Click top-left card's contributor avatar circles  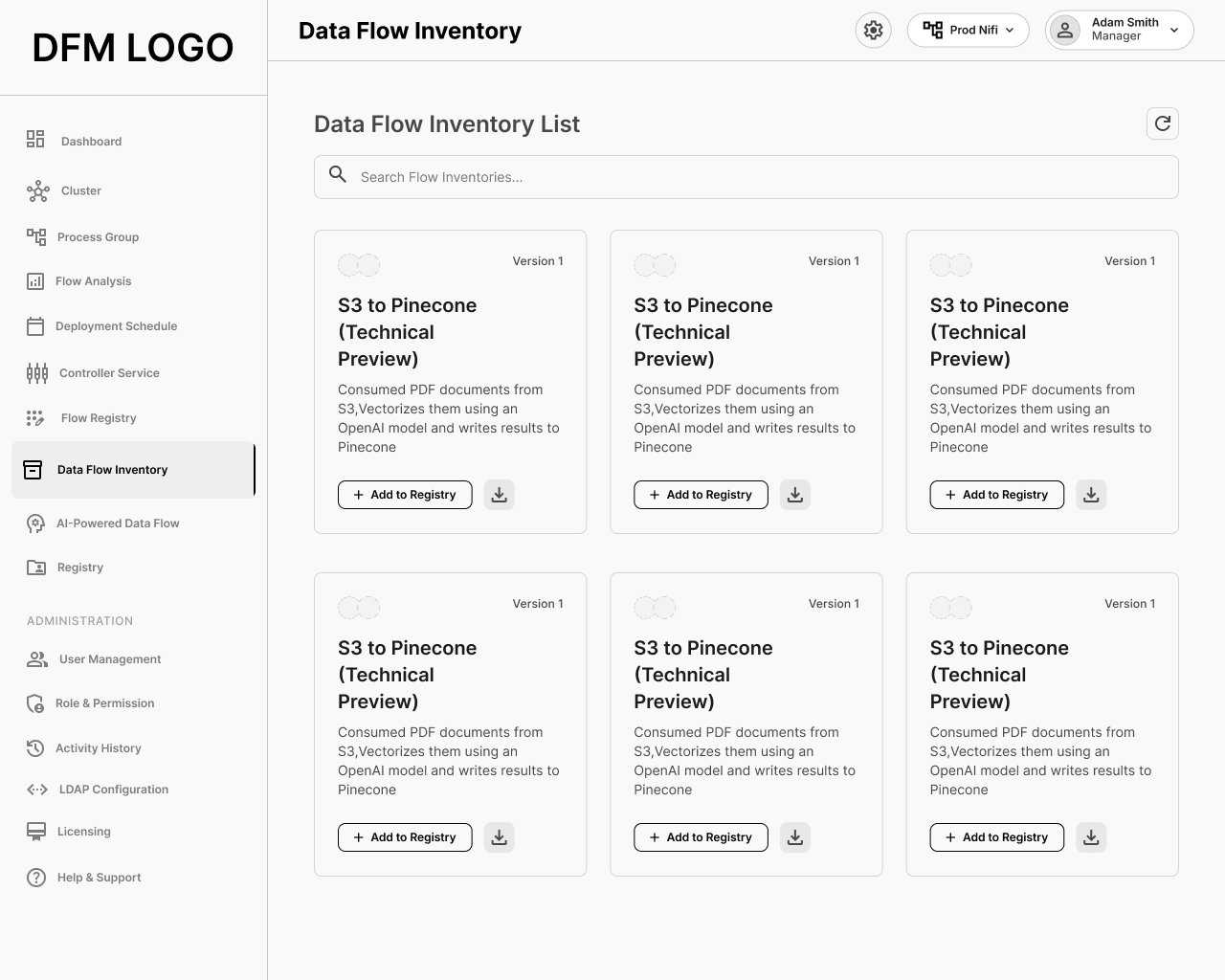pyautogui.click(x=359, y=265)
